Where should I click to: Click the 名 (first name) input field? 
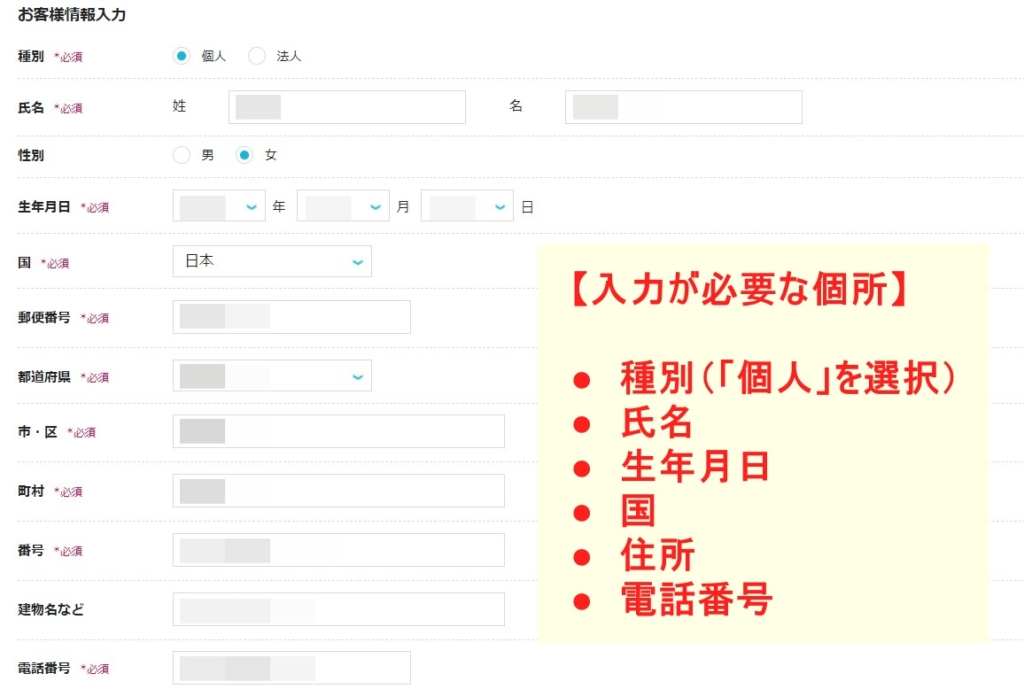click(683, 107)
